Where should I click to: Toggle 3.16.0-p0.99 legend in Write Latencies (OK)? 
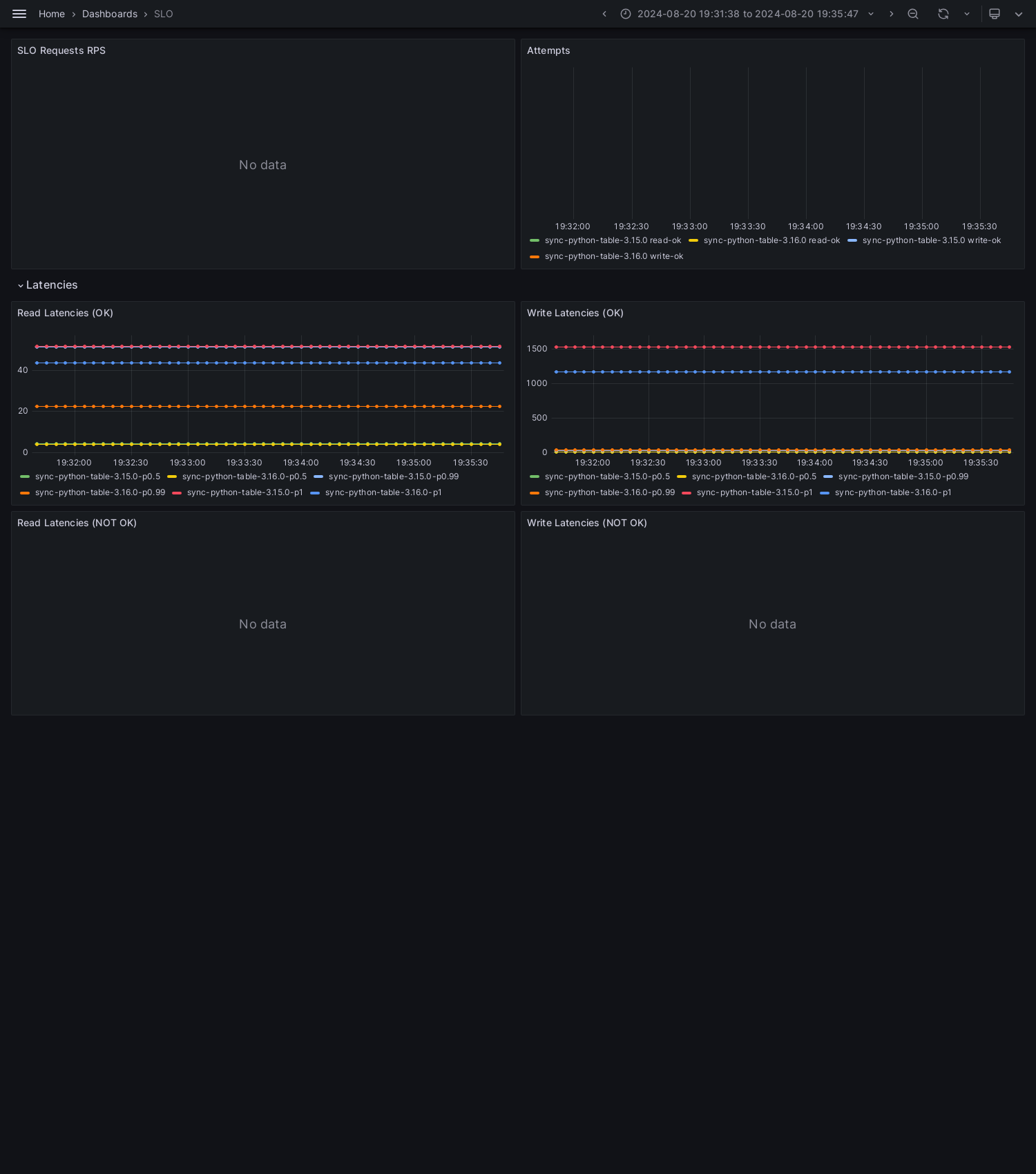tap(610, 492)
